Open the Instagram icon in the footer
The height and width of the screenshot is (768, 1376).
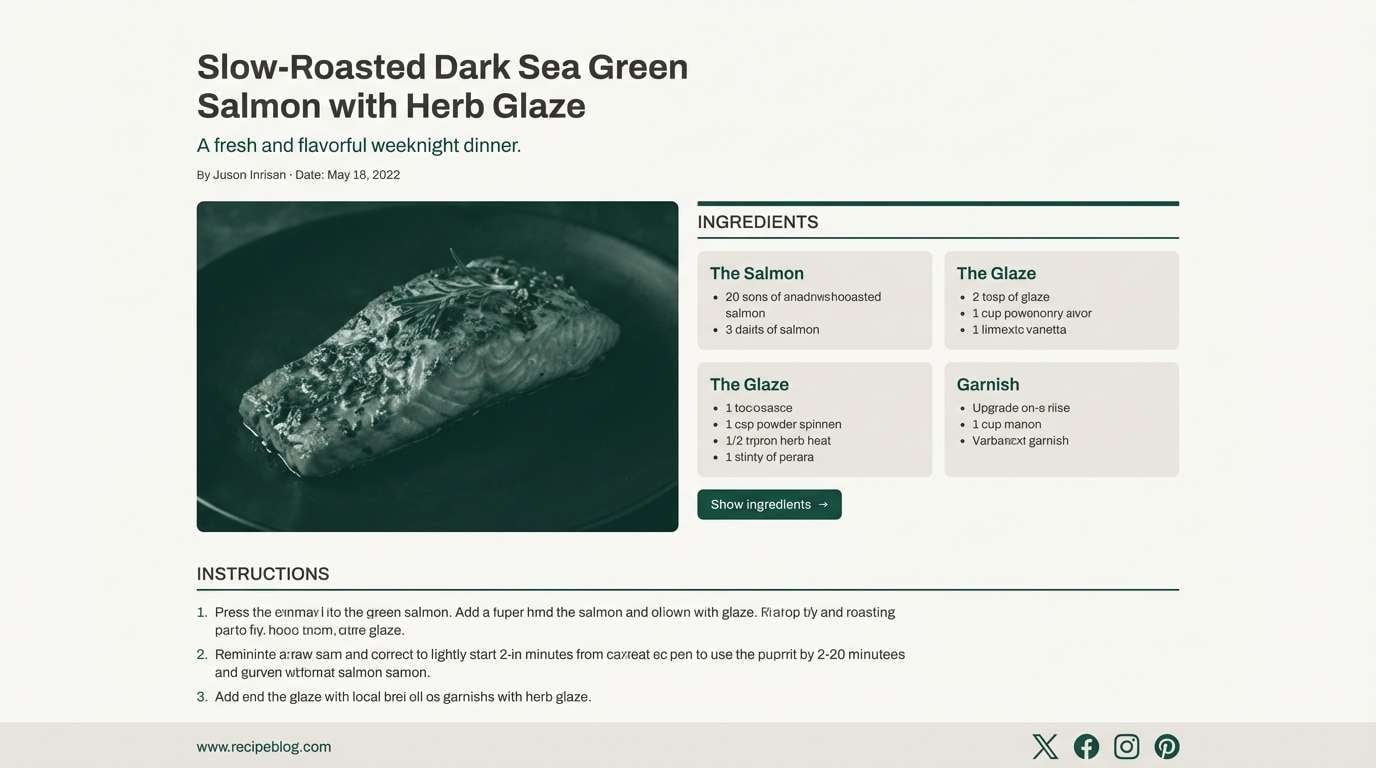click(1127, 744)
